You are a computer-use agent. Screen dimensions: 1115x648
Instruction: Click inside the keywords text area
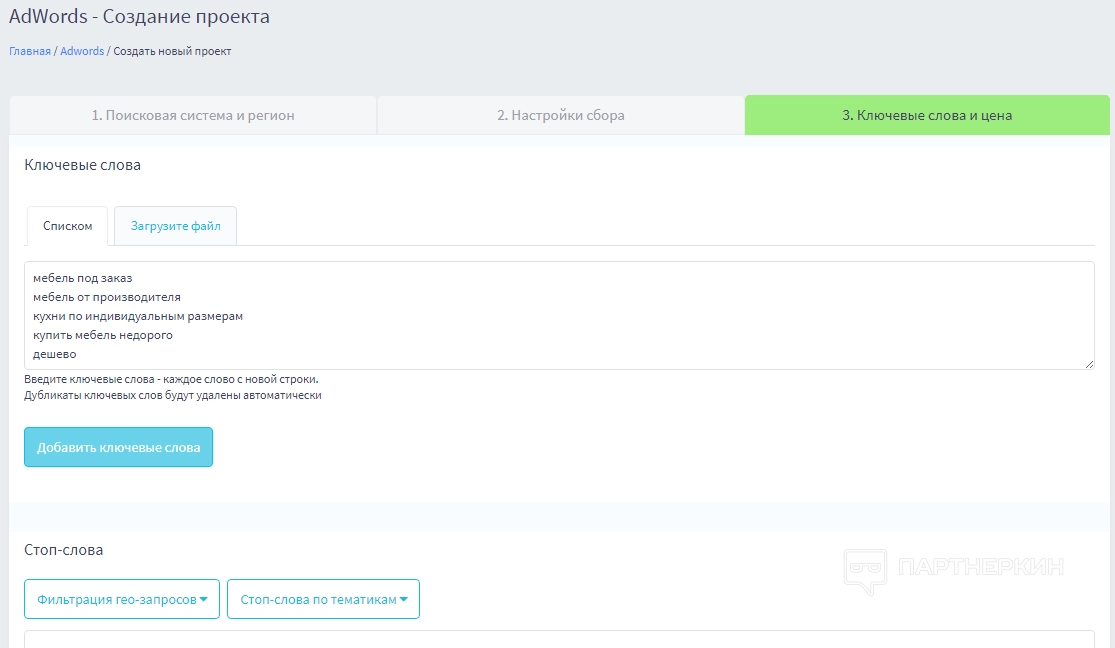[559, 315]
